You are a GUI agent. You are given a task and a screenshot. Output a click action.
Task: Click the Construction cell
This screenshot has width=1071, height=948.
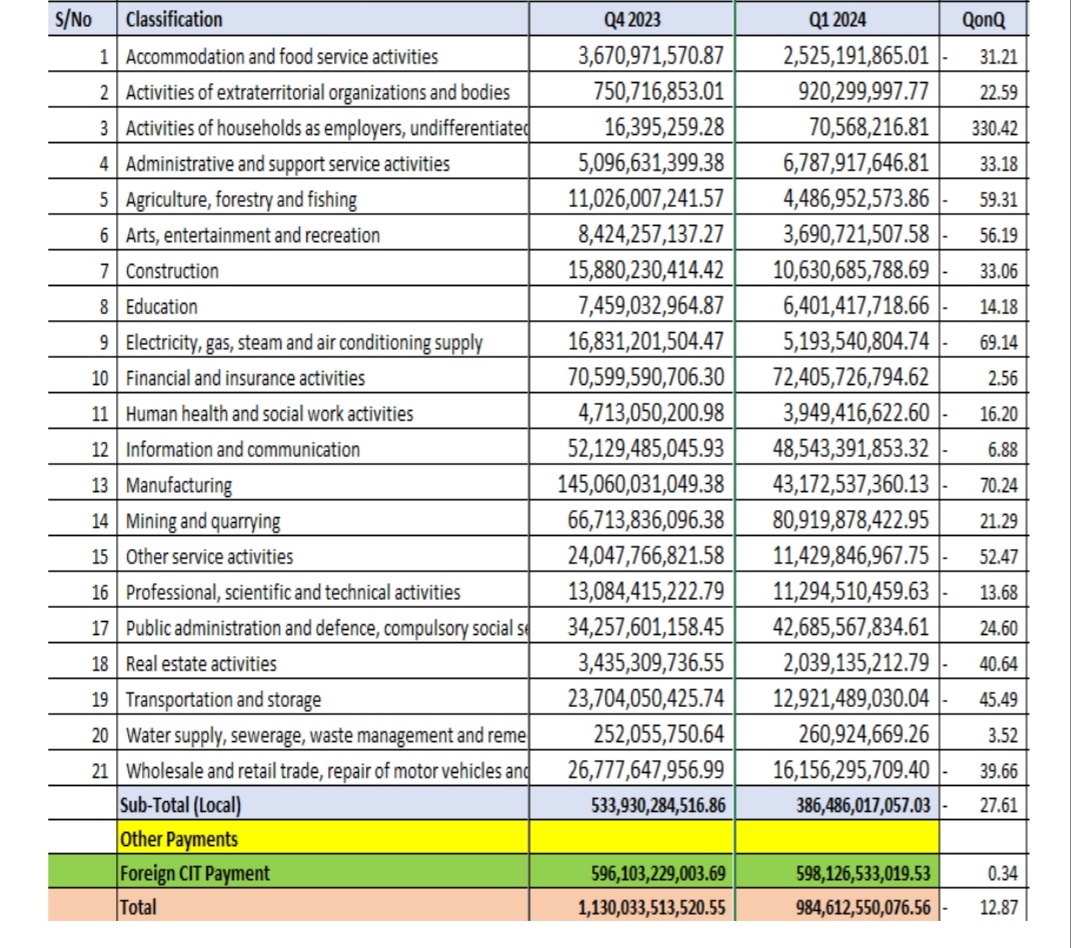[172, 270]
